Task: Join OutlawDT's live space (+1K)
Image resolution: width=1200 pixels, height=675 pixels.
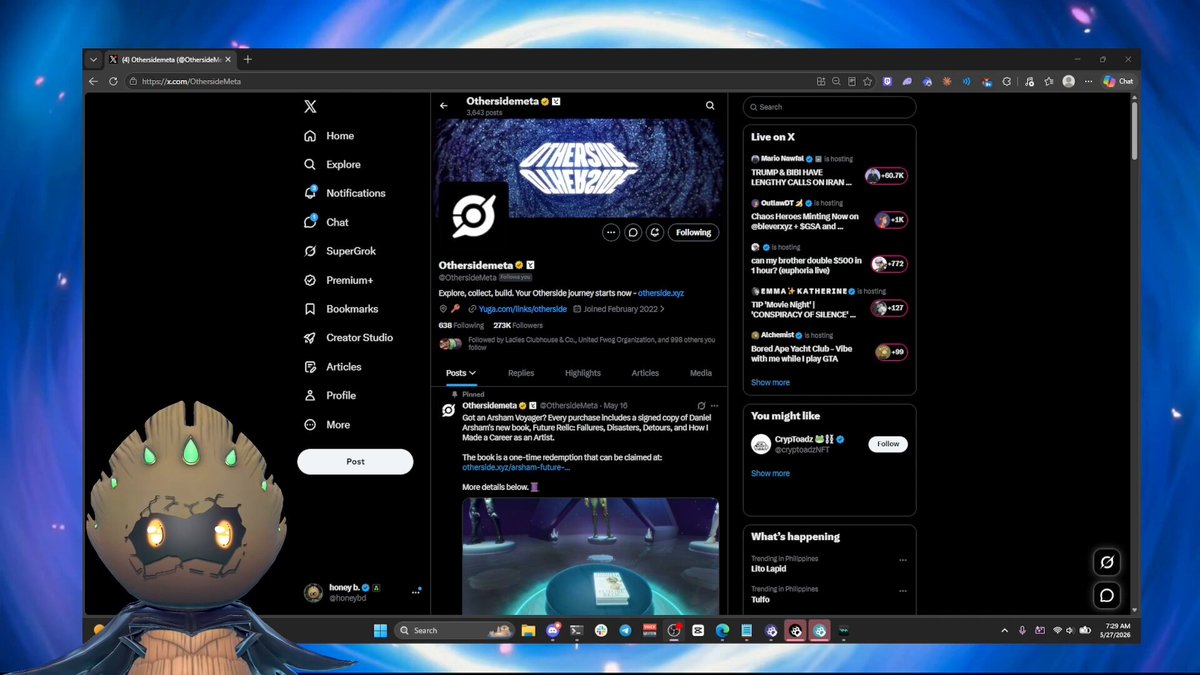Action: click(891, 220)
